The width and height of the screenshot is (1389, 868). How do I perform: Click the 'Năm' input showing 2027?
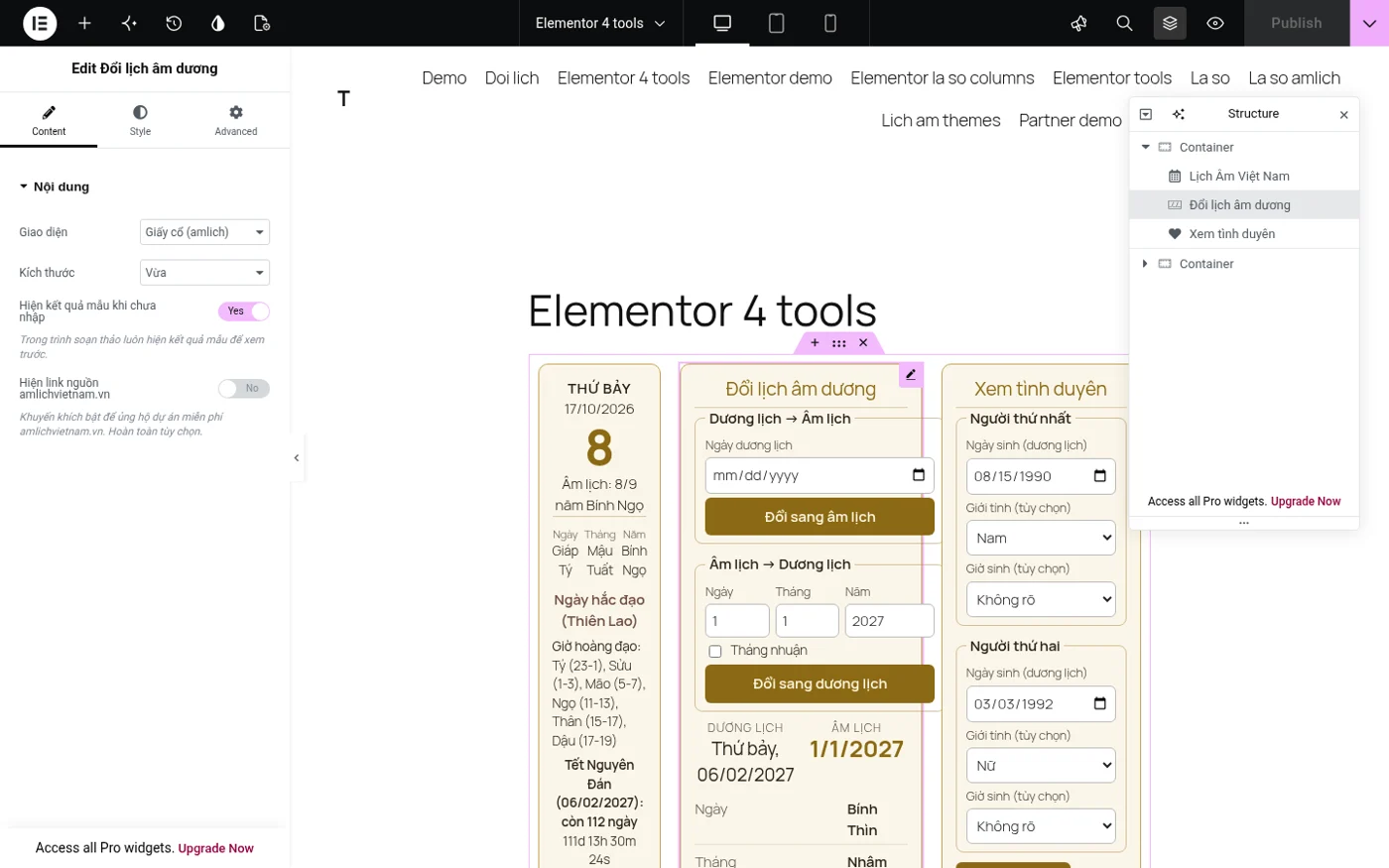pyautogui.click(x=890, y=621)
